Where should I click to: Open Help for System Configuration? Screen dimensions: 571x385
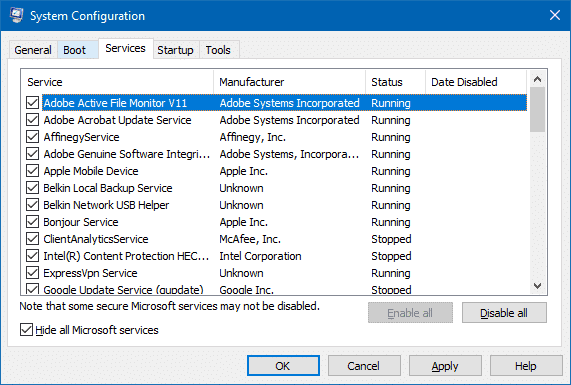click(x=526, y=366)
